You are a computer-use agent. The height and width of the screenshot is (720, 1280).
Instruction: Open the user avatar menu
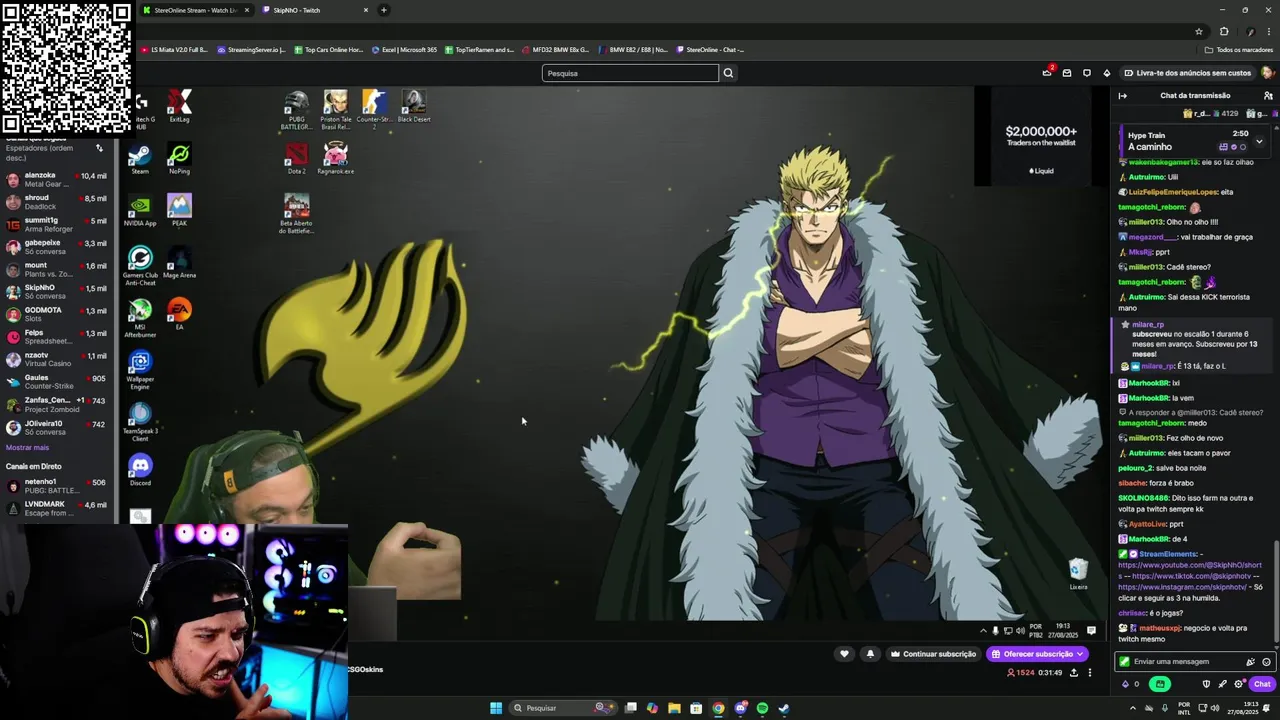1267,73
